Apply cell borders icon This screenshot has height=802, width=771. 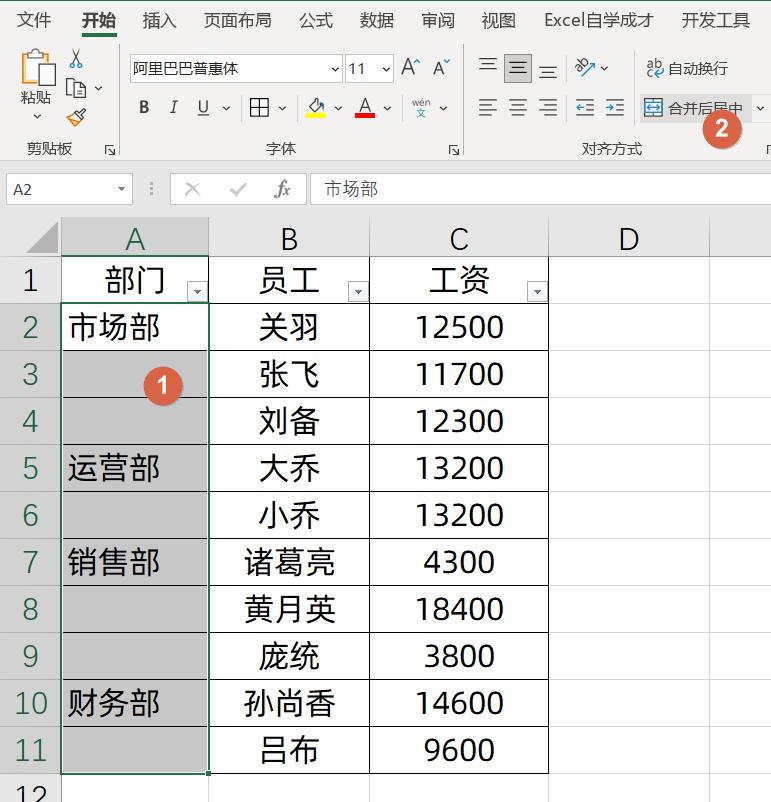[x=259, y=108]
